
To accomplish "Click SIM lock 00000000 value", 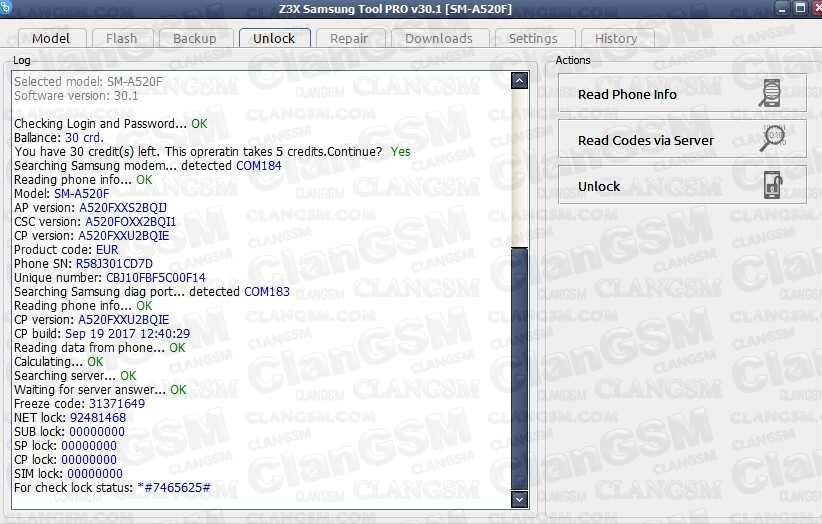I will (95, 473).
